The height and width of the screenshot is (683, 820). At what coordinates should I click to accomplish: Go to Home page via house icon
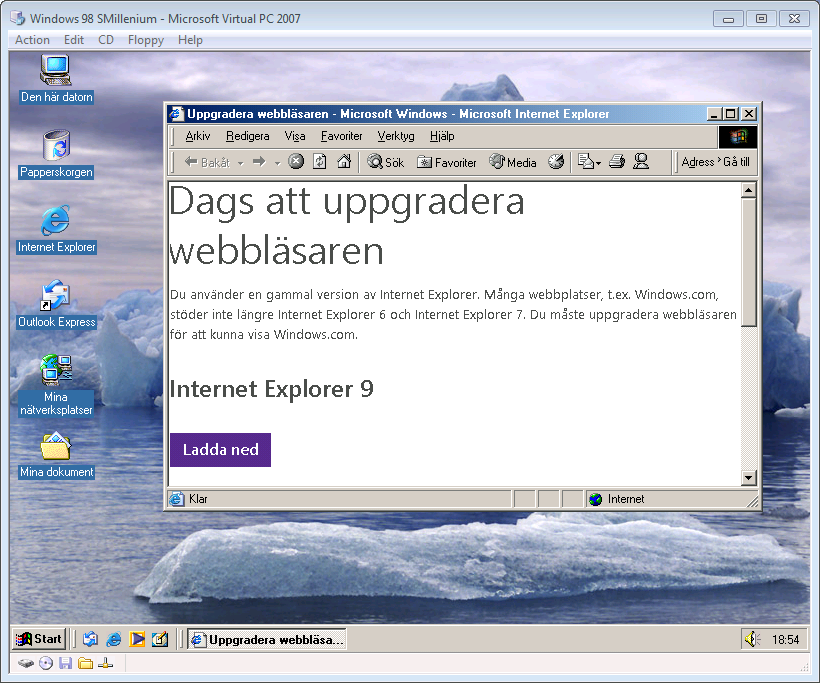(344, 161)
